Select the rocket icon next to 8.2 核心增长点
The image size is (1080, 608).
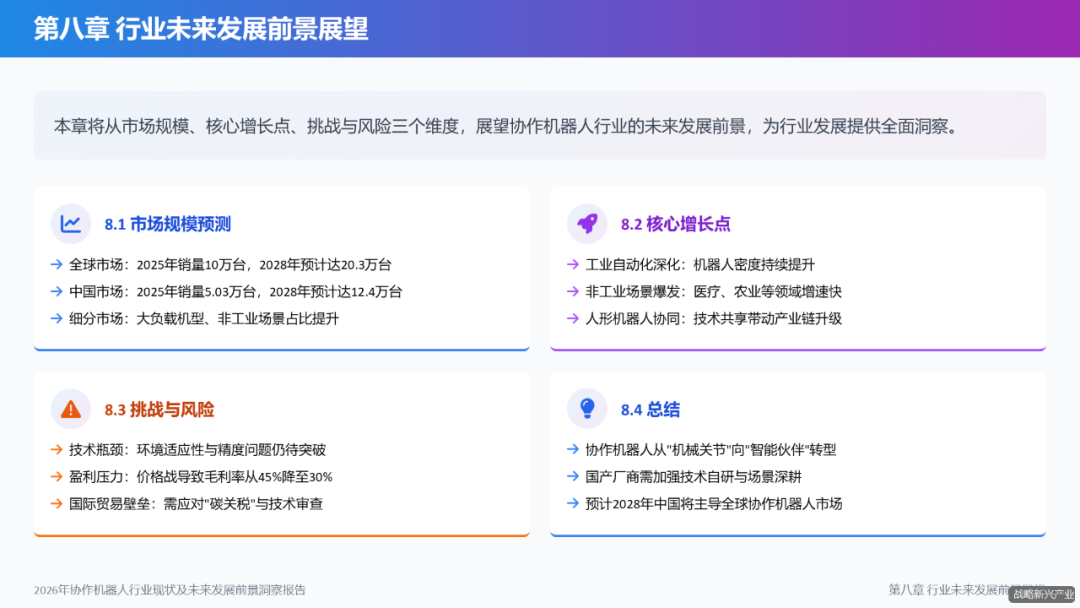pos(587,224)
